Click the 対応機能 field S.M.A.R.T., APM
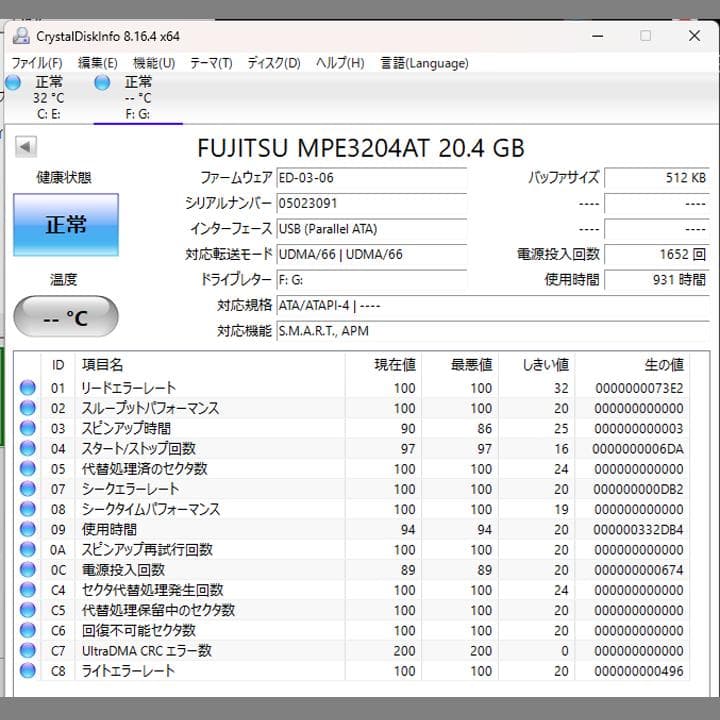Viewport: 720px width, 720px height. (x=493, y=331)
